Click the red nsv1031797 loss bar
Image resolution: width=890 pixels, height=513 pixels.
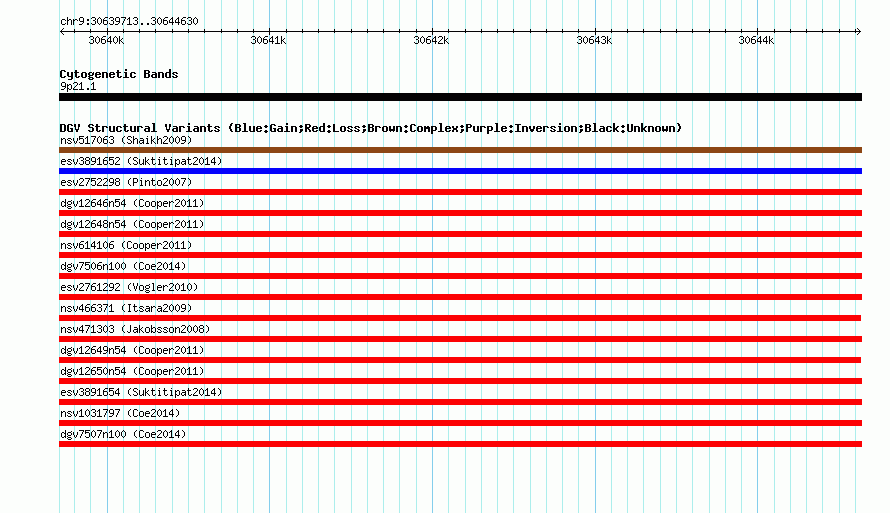click(460, 423)
